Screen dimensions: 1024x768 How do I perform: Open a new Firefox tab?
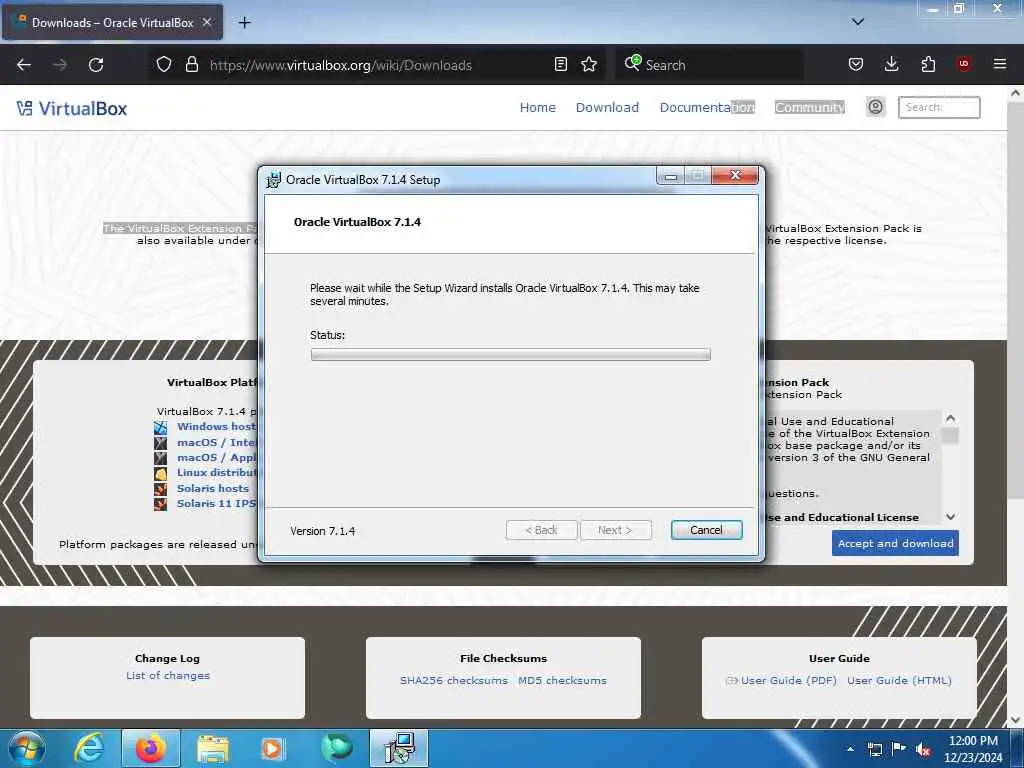click(x=244, y=23)
